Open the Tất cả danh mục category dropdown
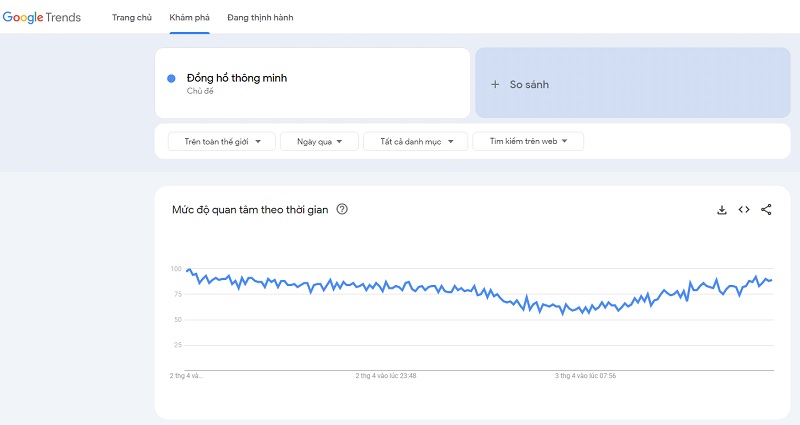The width and height of the screenshot is (800, 425). coord(415,141)
